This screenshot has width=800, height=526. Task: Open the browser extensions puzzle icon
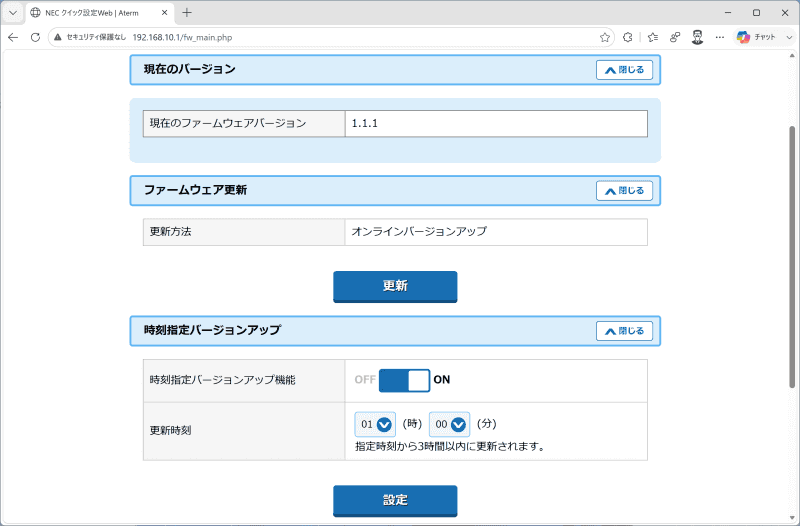[x=628, y=37]
